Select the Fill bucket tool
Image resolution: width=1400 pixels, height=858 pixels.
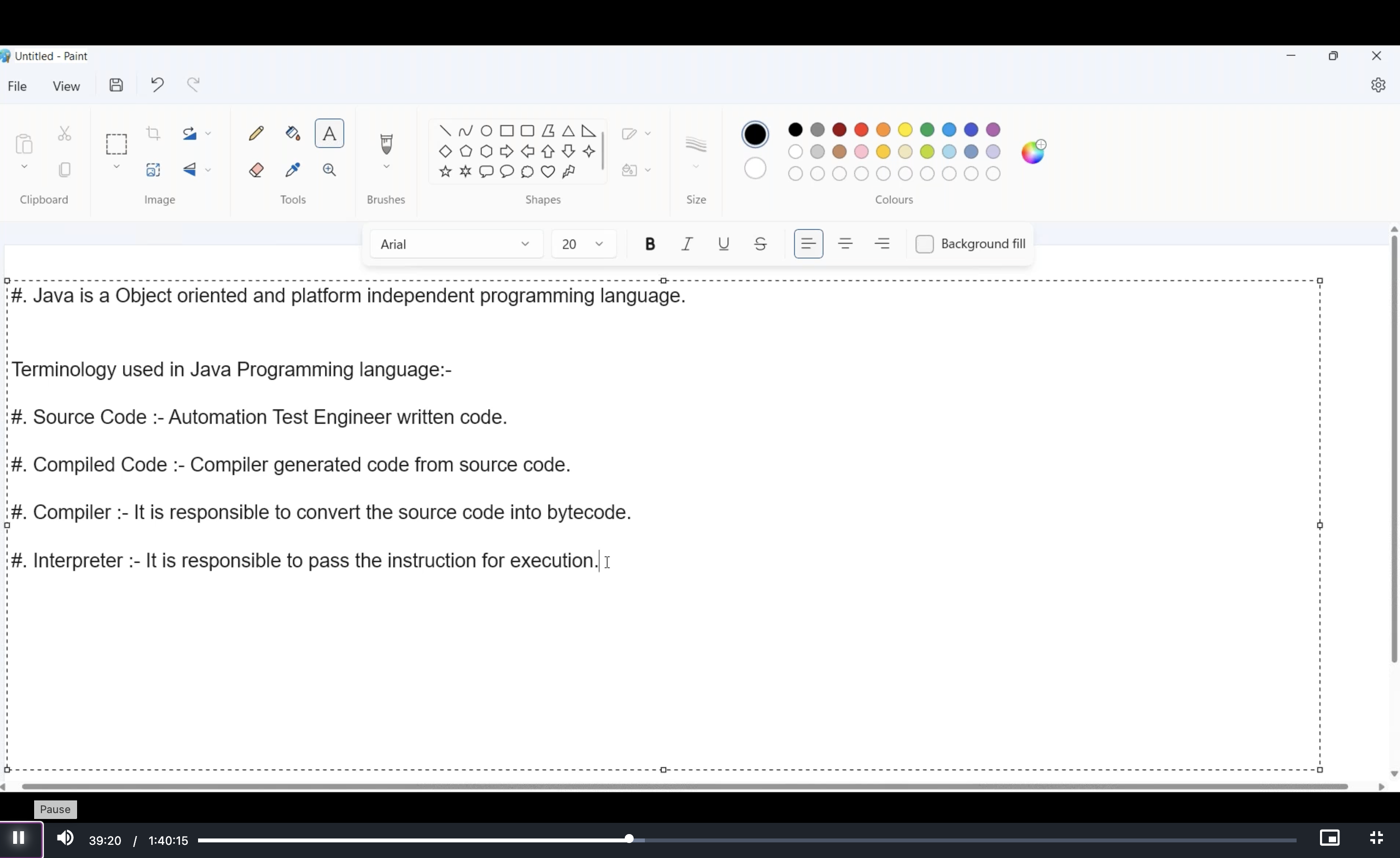pos(291,133)
